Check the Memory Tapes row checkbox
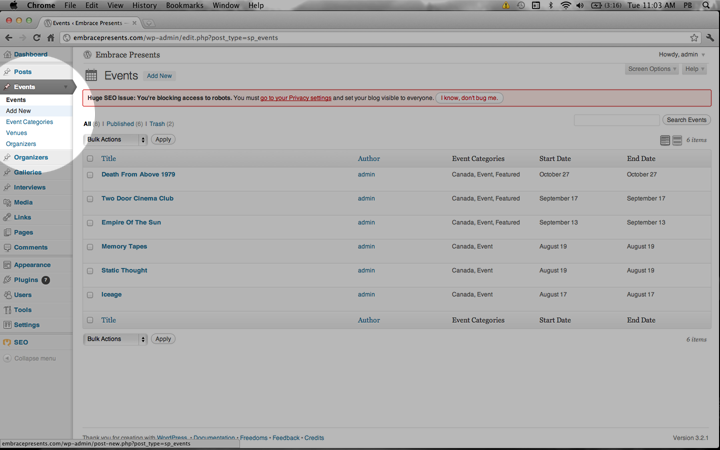Viewport: 720px width, 450px height. pos(90,247)
